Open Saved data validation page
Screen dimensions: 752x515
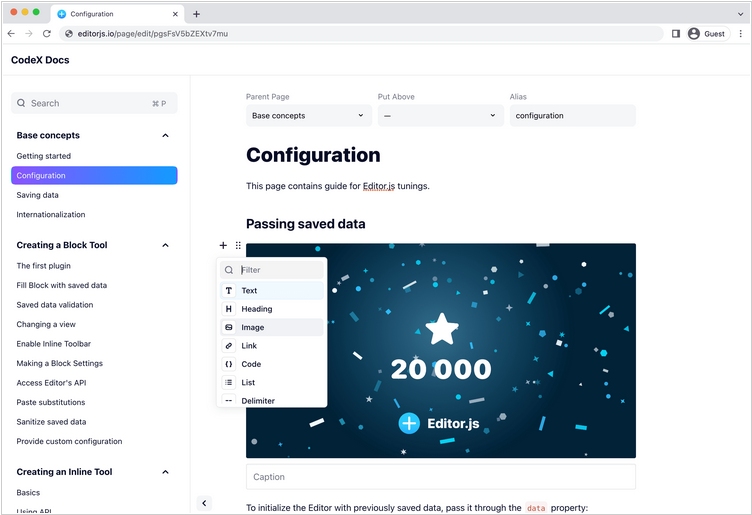[x=55, y=305]
